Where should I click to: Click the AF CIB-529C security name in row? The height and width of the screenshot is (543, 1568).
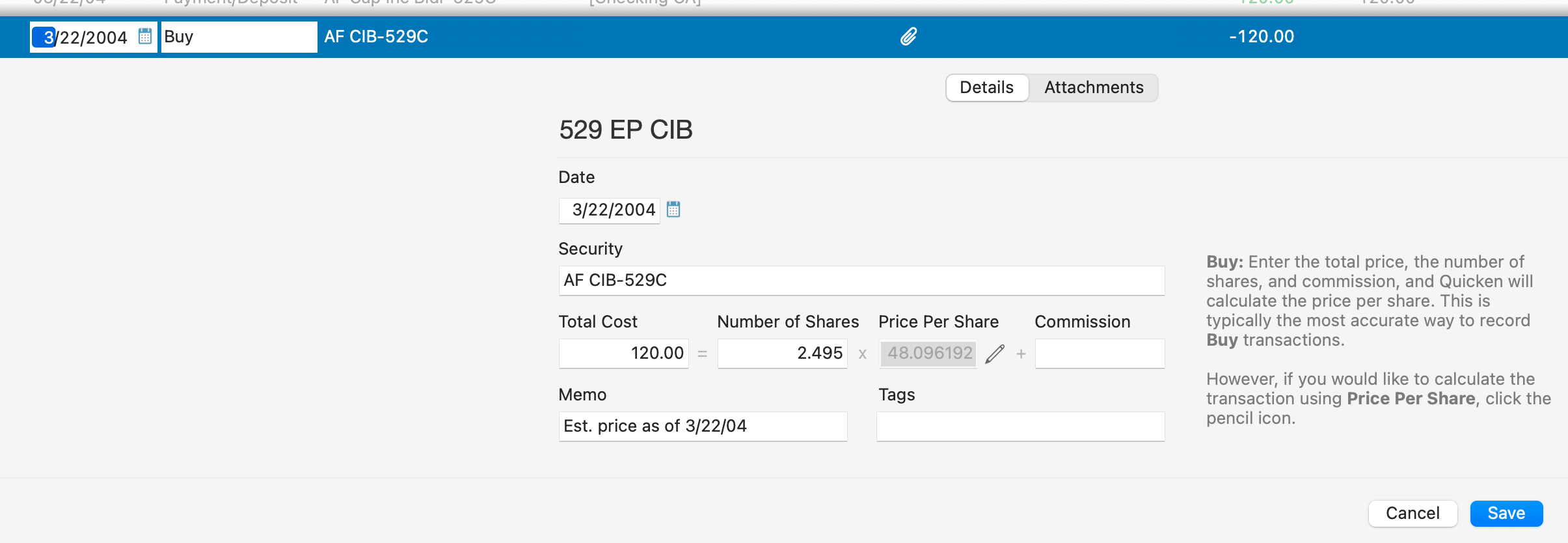(376, 36)
